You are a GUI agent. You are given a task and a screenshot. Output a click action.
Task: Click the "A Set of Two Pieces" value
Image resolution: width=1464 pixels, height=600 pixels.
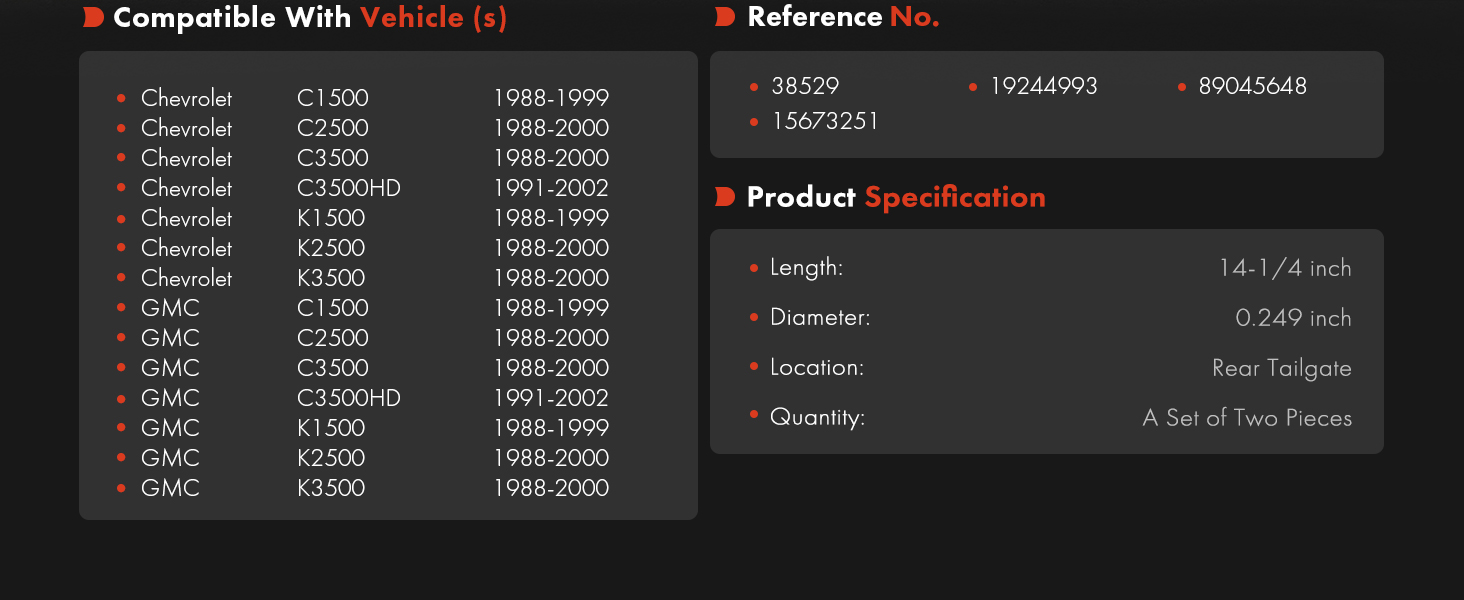pyautogui.click(x=1247, y=418)
